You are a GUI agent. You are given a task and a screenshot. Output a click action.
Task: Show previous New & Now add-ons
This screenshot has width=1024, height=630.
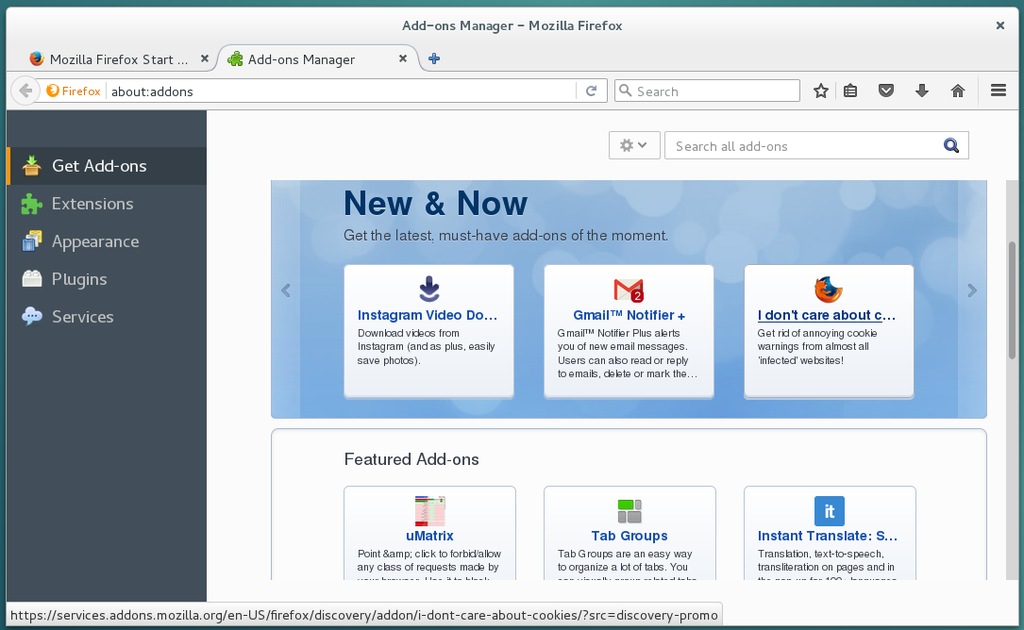285,291
